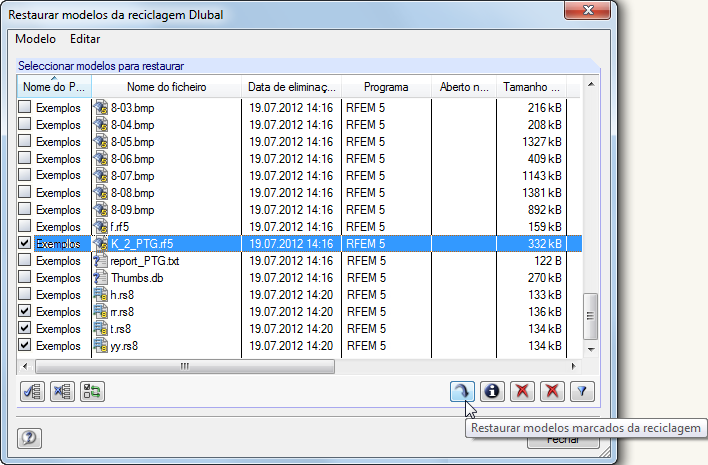Click the unknown file icon of Thumbs.db
This screenshot has width=708, height=465.
(x=100, y=278)
